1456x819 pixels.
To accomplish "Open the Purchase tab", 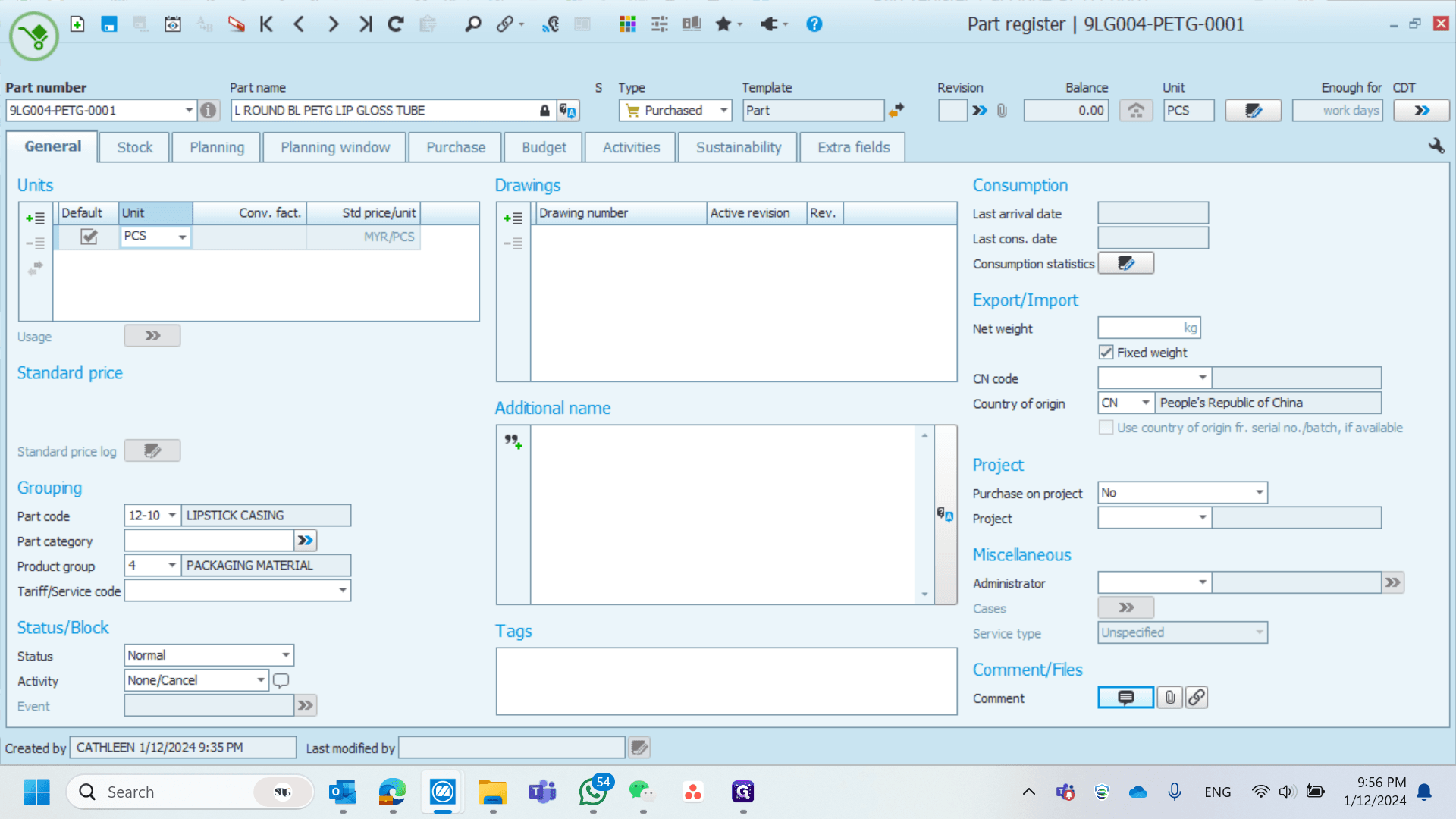I will click(456, 147).
